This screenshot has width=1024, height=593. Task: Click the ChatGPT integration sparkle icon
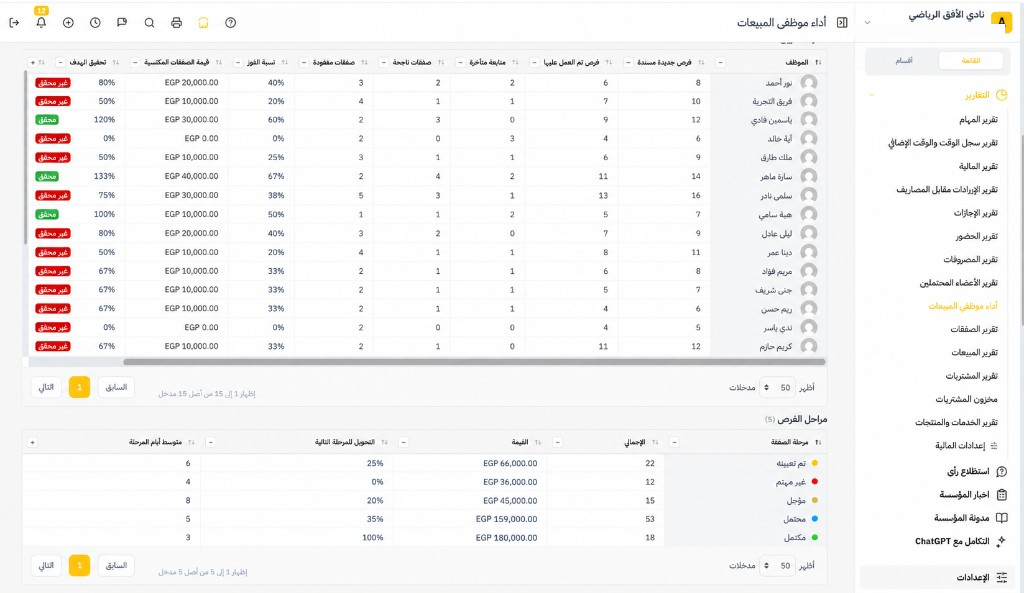pyautogui.click(x=1001, y=541)
